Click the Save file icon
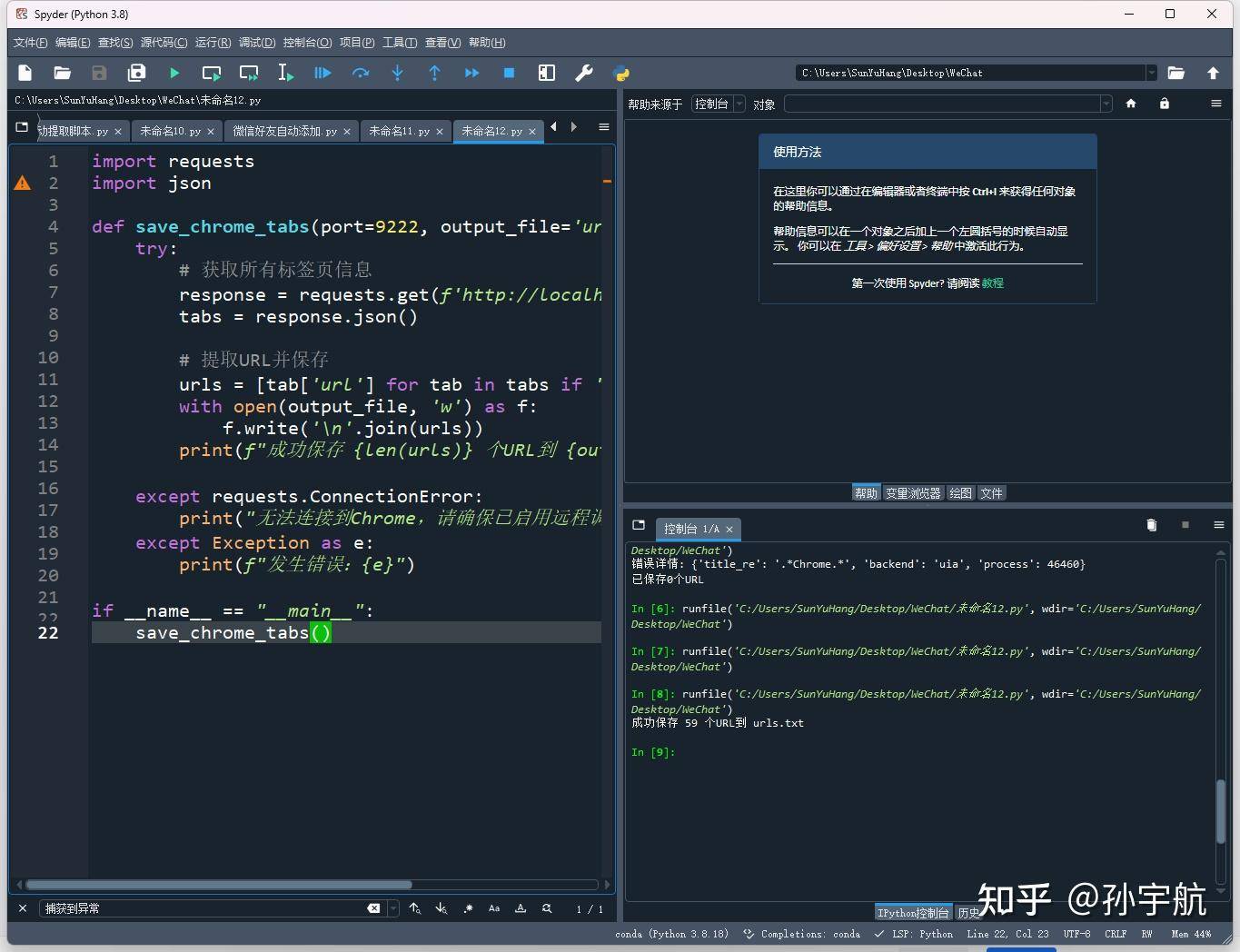The width and height of the screenshot is (1240, 952). 99,73
